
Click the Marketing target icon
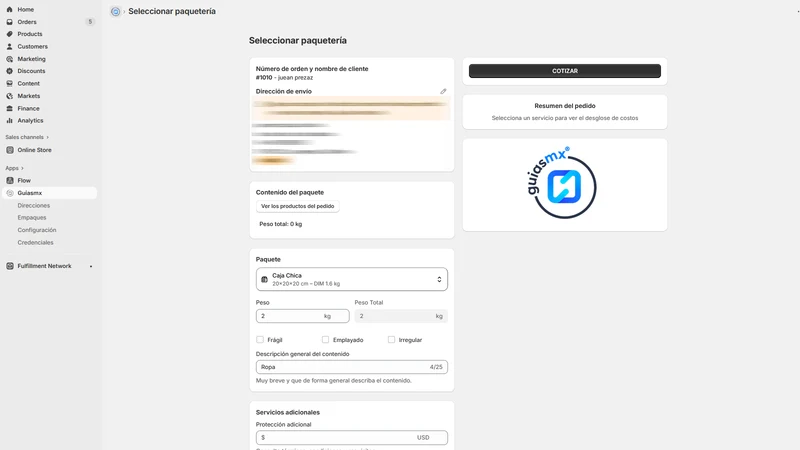point(9,59)
